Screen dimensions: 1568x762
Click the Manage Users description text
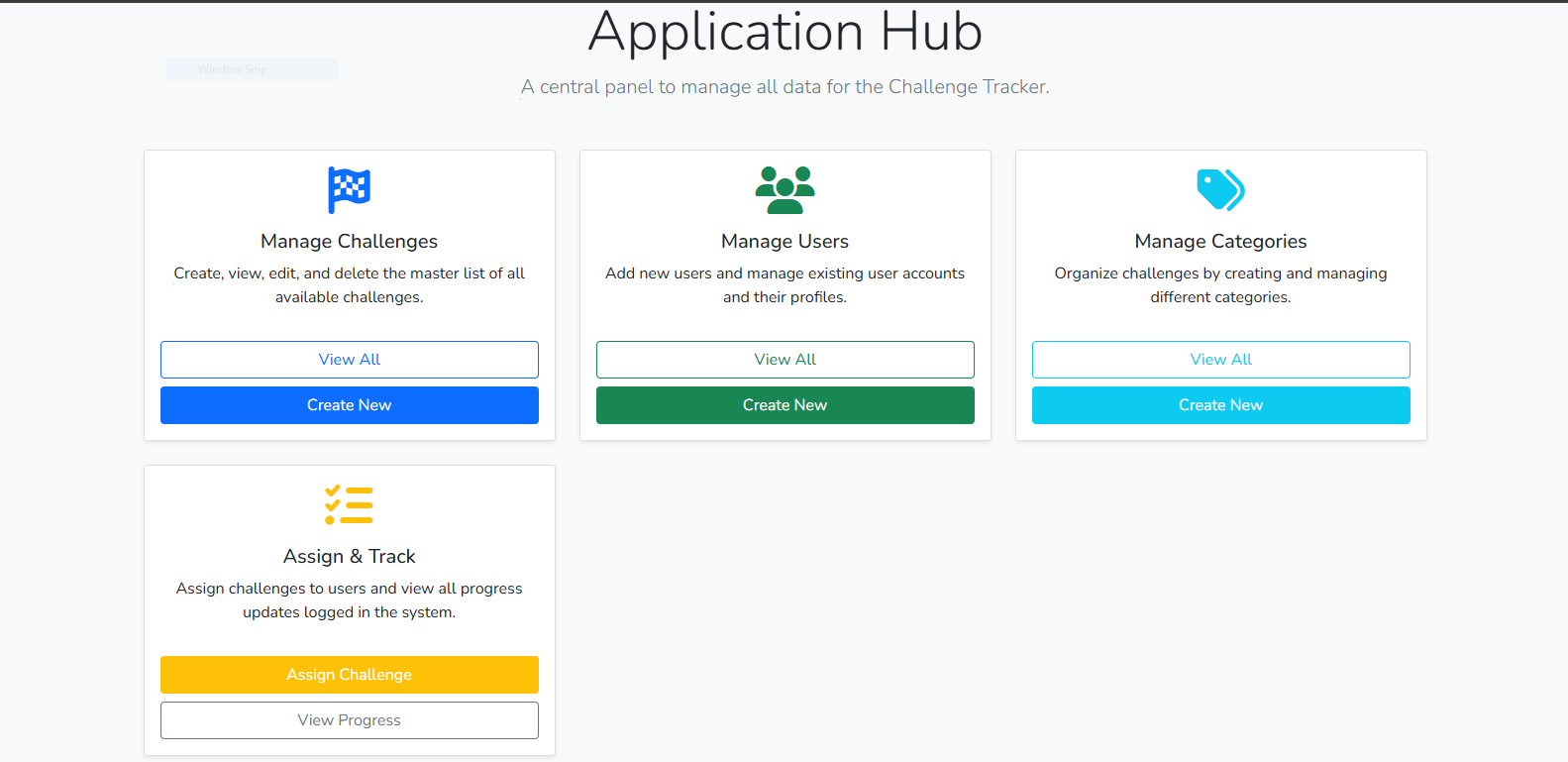pos(784,285)
